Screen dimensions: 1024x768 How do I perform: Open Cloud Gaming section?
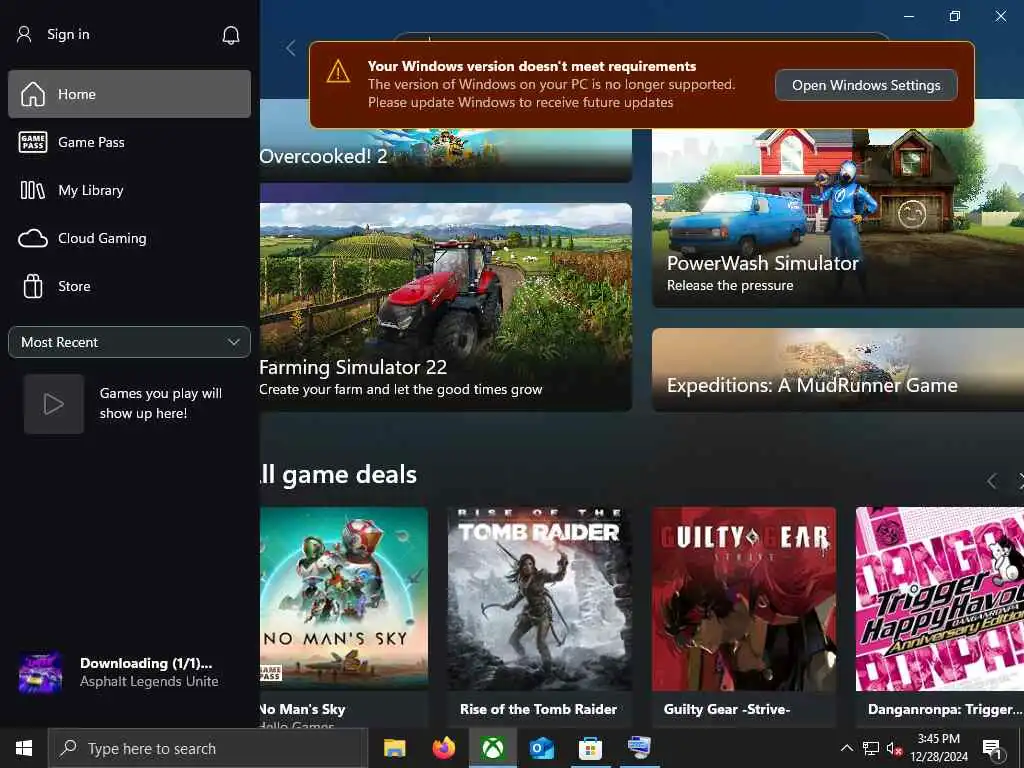129,238
